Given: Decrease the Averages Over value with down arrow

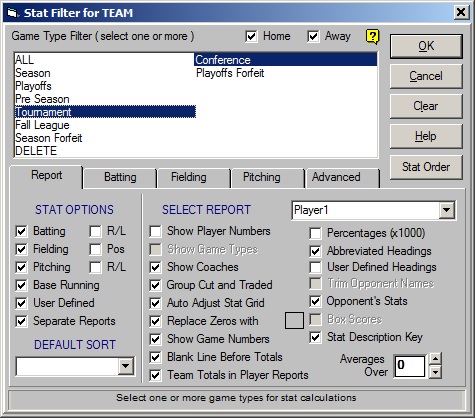Looking at the screenshot, I should point(435,372).
